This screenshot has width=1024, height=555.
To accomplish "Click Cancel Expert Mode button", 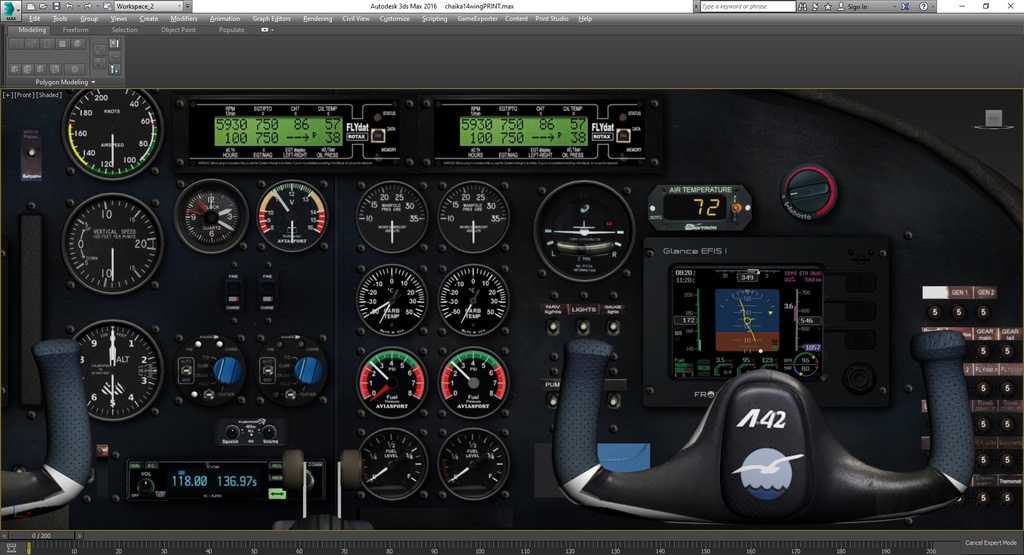I will (991, 543).
